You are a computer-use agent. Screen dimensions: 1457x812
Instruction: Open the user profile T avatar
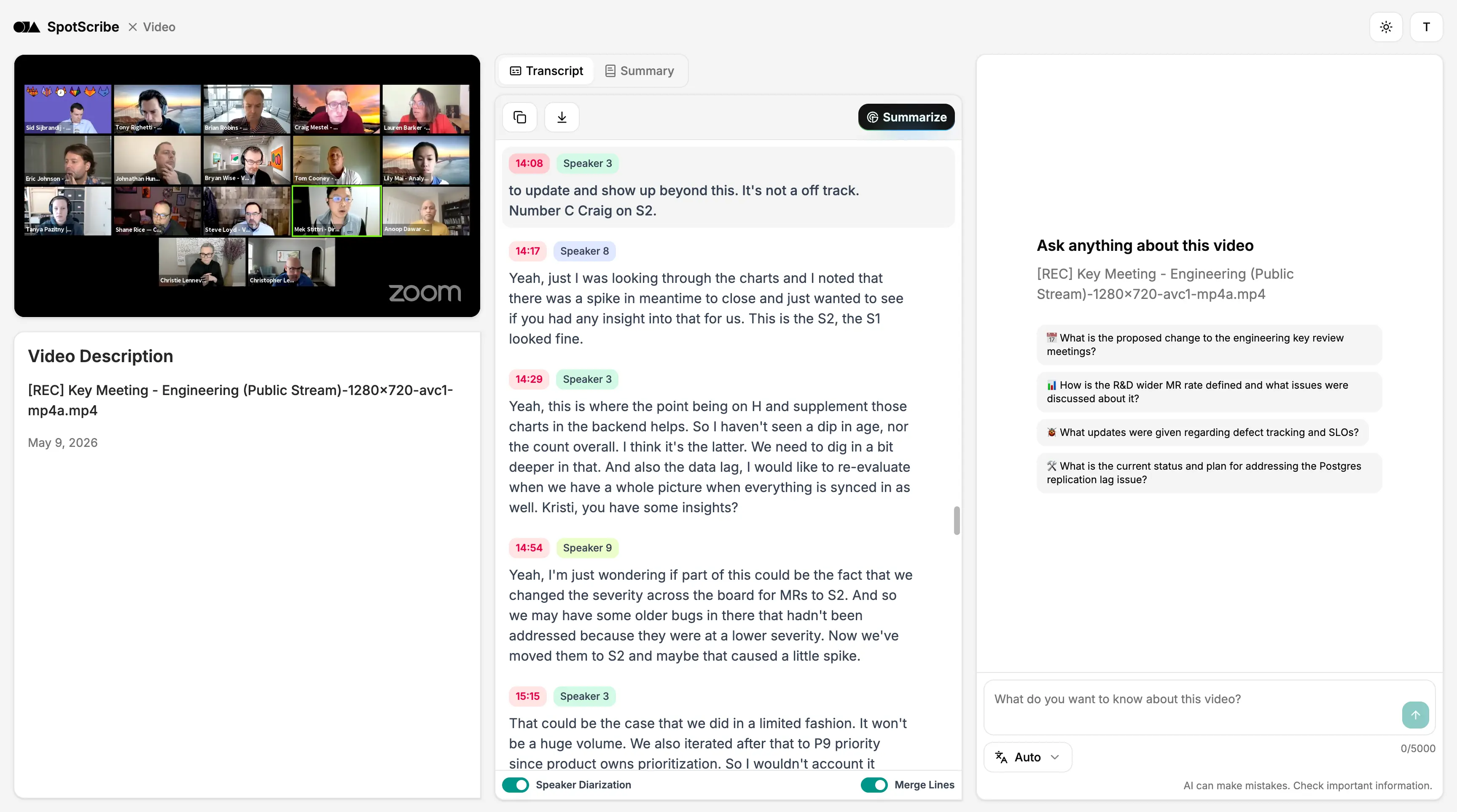1426,27
